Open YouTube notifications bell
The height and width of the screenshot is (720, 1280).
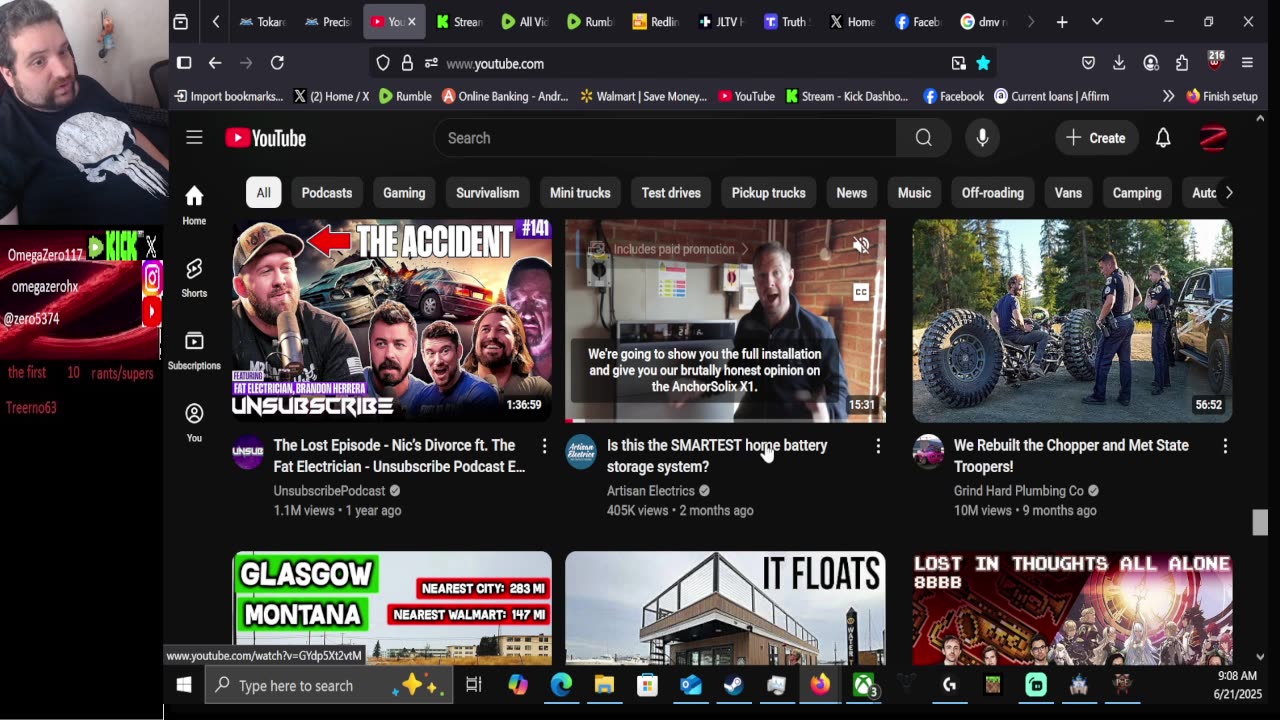1163,138
